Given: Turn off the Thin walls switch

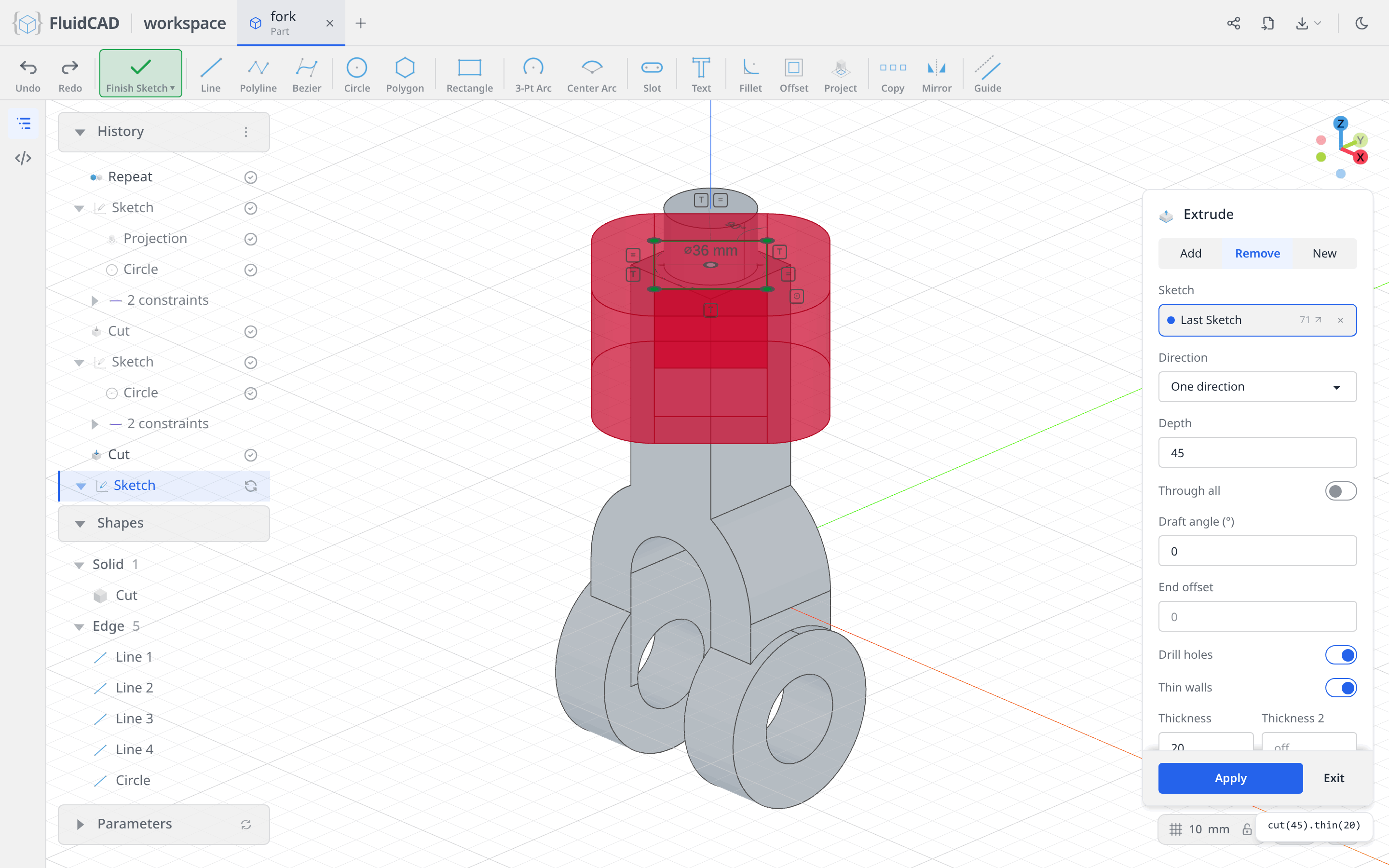Looking at the screenshot, I should point(1340,688).
